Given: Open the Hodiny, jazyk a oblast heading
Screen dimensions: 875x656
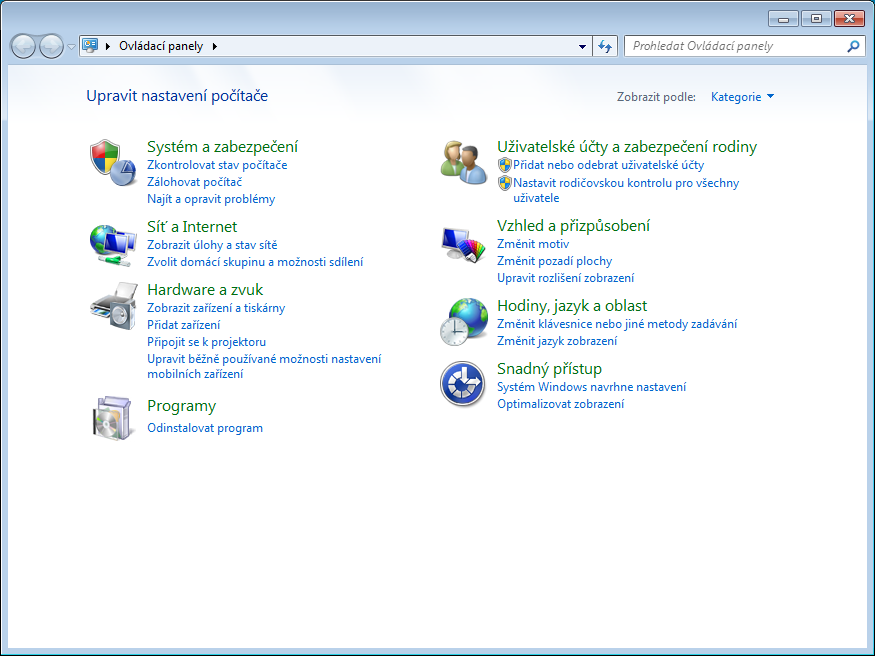Looking at the screenshot, I should pyautogui.click(x=572, y=306).
